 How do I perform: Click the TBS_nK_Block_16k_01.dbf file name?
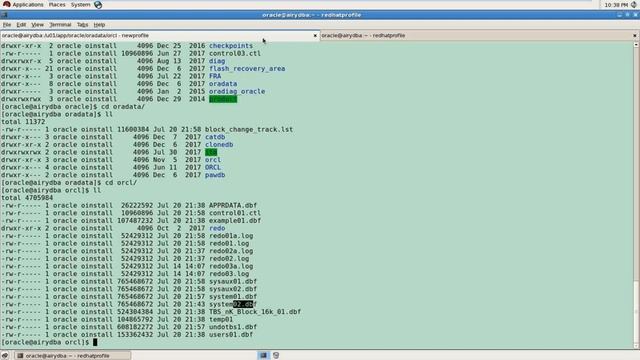[255, 312]
